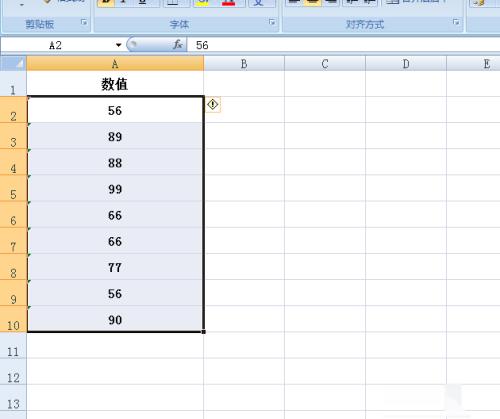
Task: Select cell A9 containing 56
Action: coord(115,293)
